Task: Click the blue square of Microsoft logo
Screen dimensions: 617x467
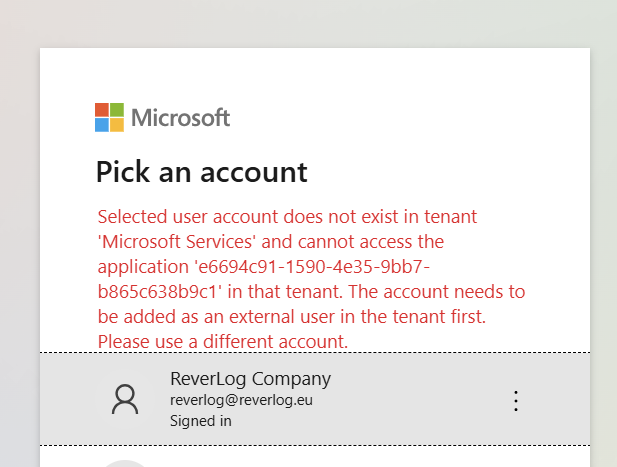Action: pyautogui.click(x=102, y=125)
